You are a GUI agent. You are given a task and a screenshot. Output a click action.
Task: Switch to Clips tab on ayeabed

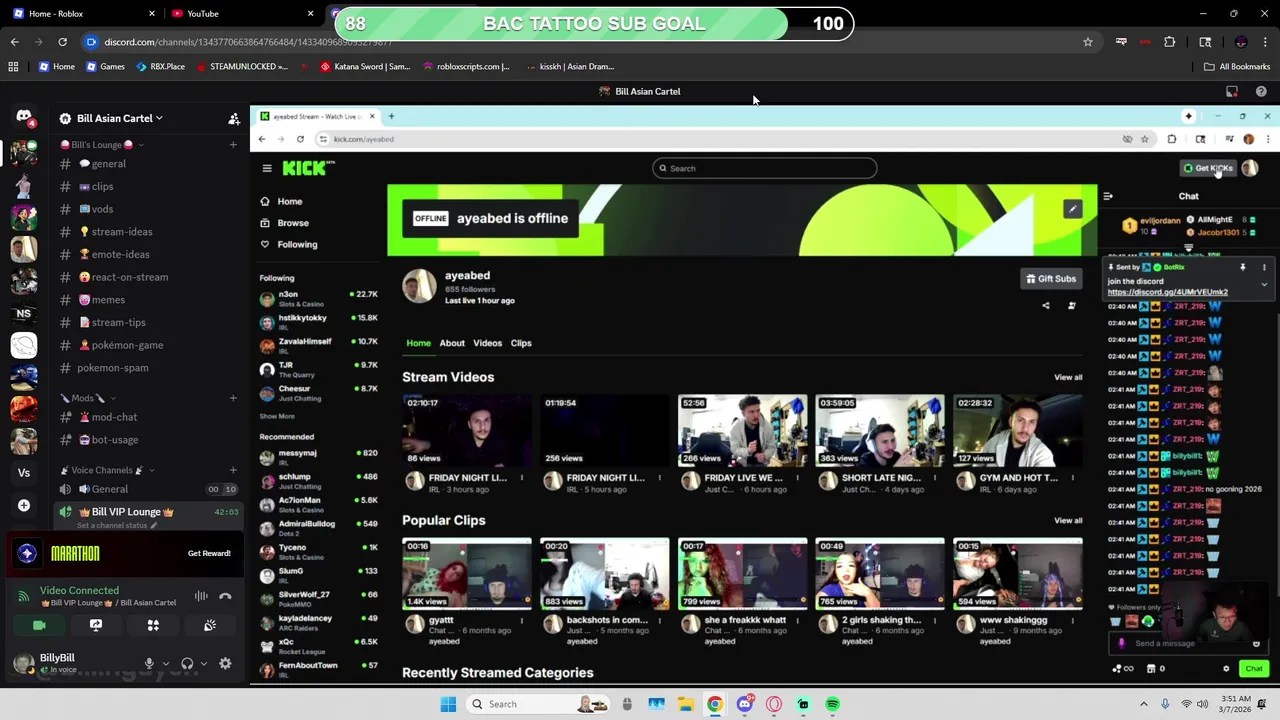[521, 343]
